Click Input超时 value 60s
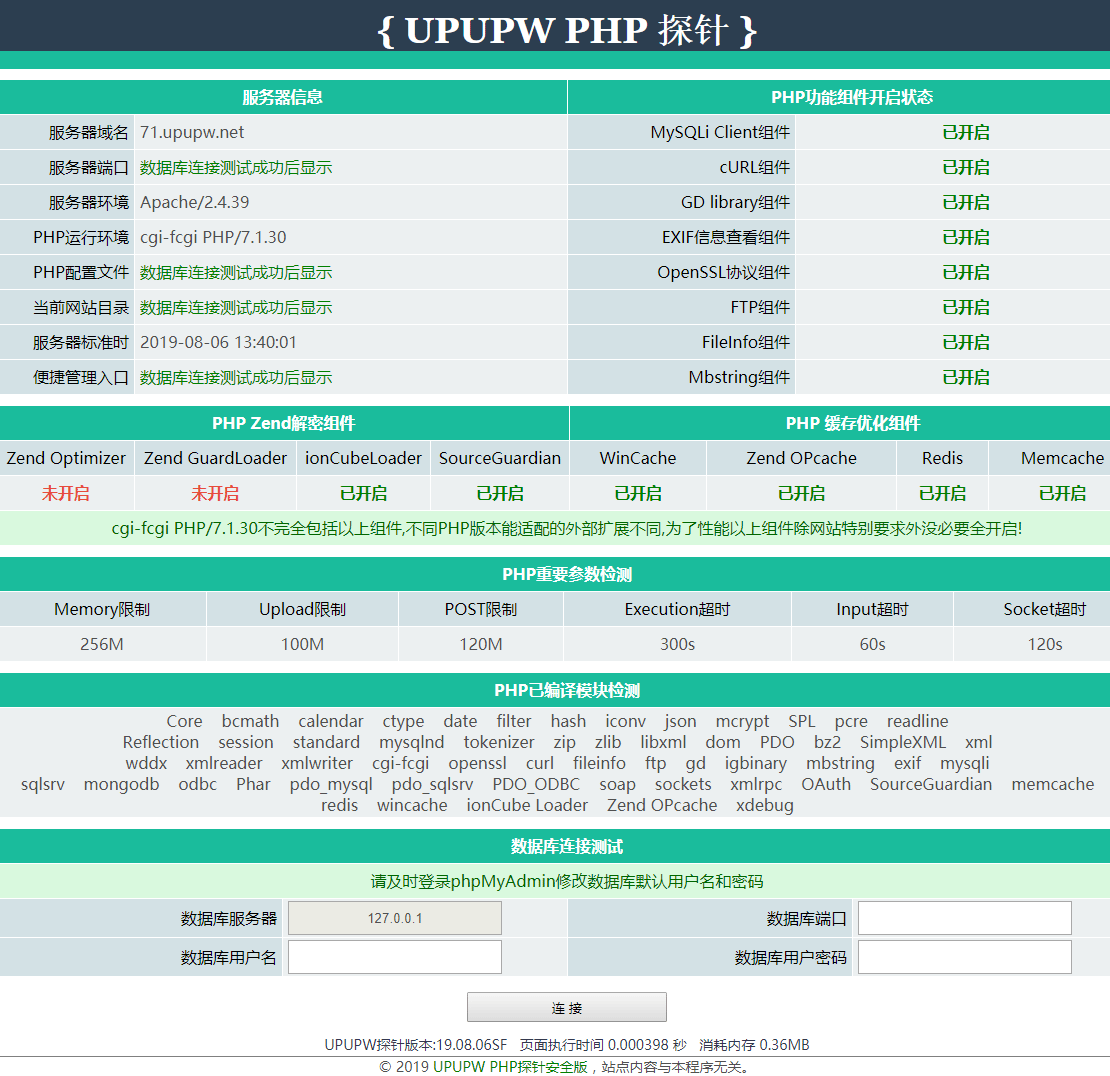 pyautogui.click(x=872, y=644)
